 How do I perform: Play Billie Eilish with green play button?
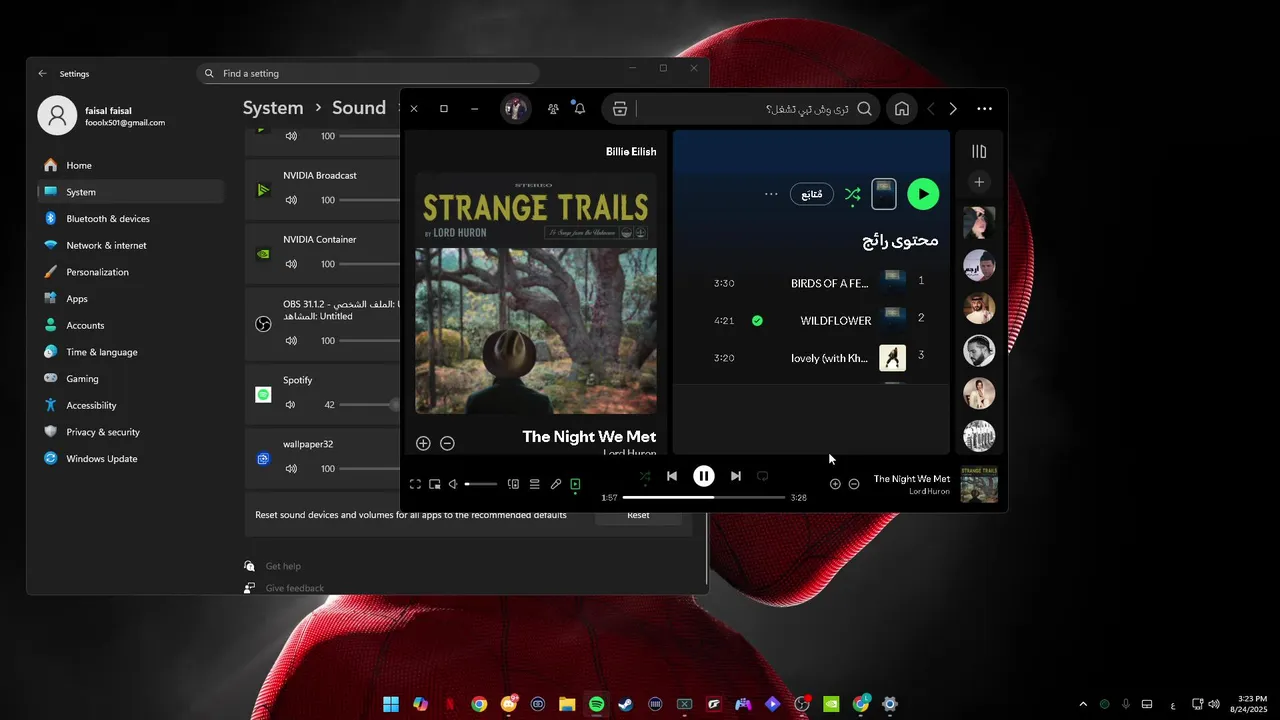(923, 194)
